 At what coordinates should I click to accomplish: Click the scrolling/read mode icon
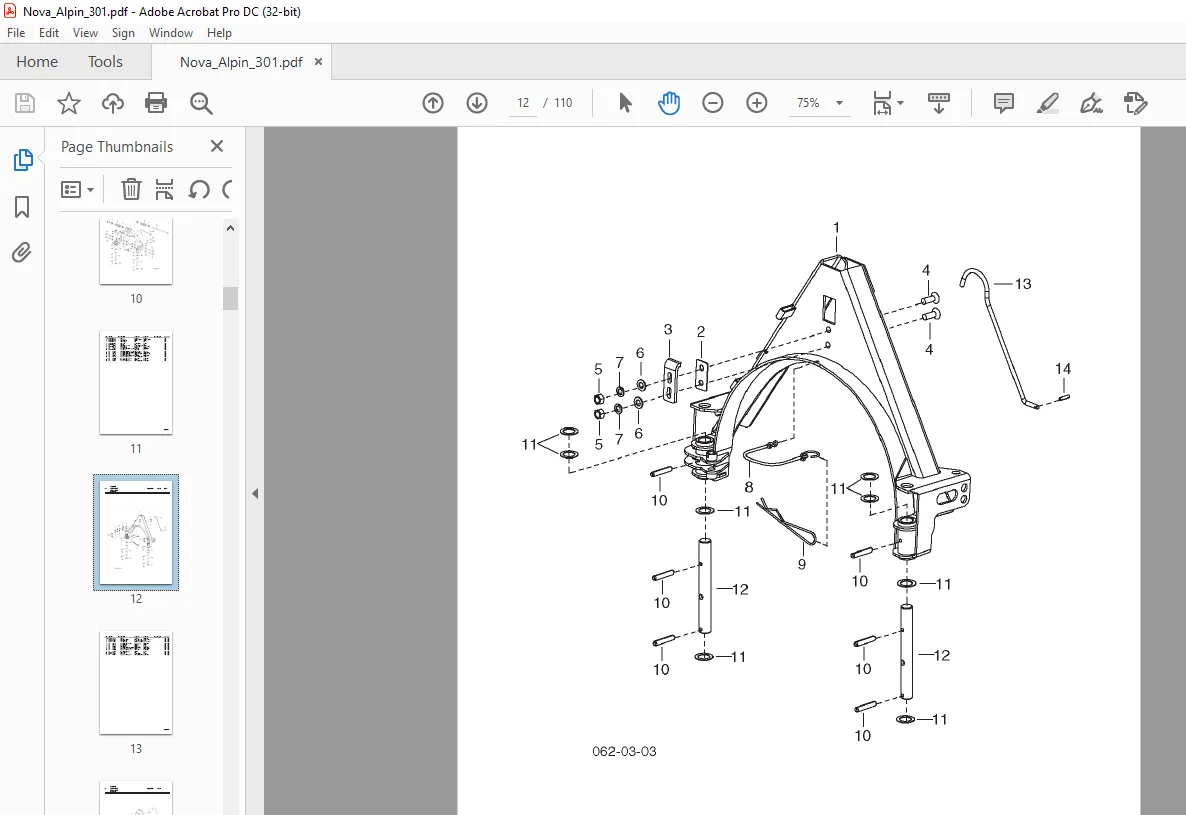pyautogui.click(x=939, y=103)
